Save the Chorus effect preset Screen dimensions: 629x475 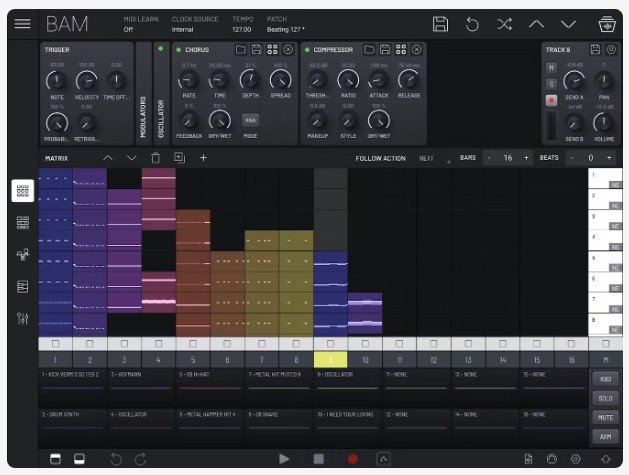[x=256, y=50]
